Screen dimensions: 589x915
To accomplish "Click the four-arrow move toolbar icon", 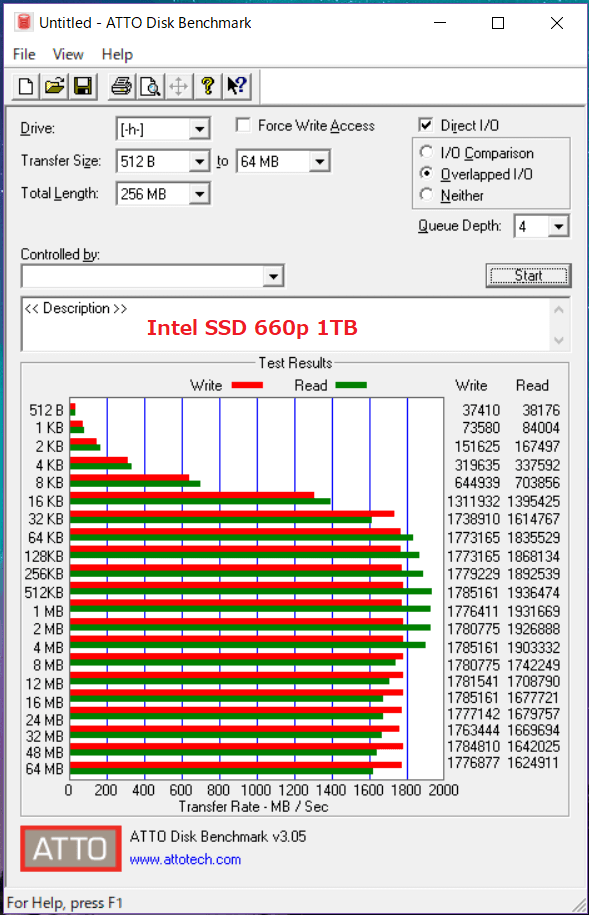I will [179, 86].
